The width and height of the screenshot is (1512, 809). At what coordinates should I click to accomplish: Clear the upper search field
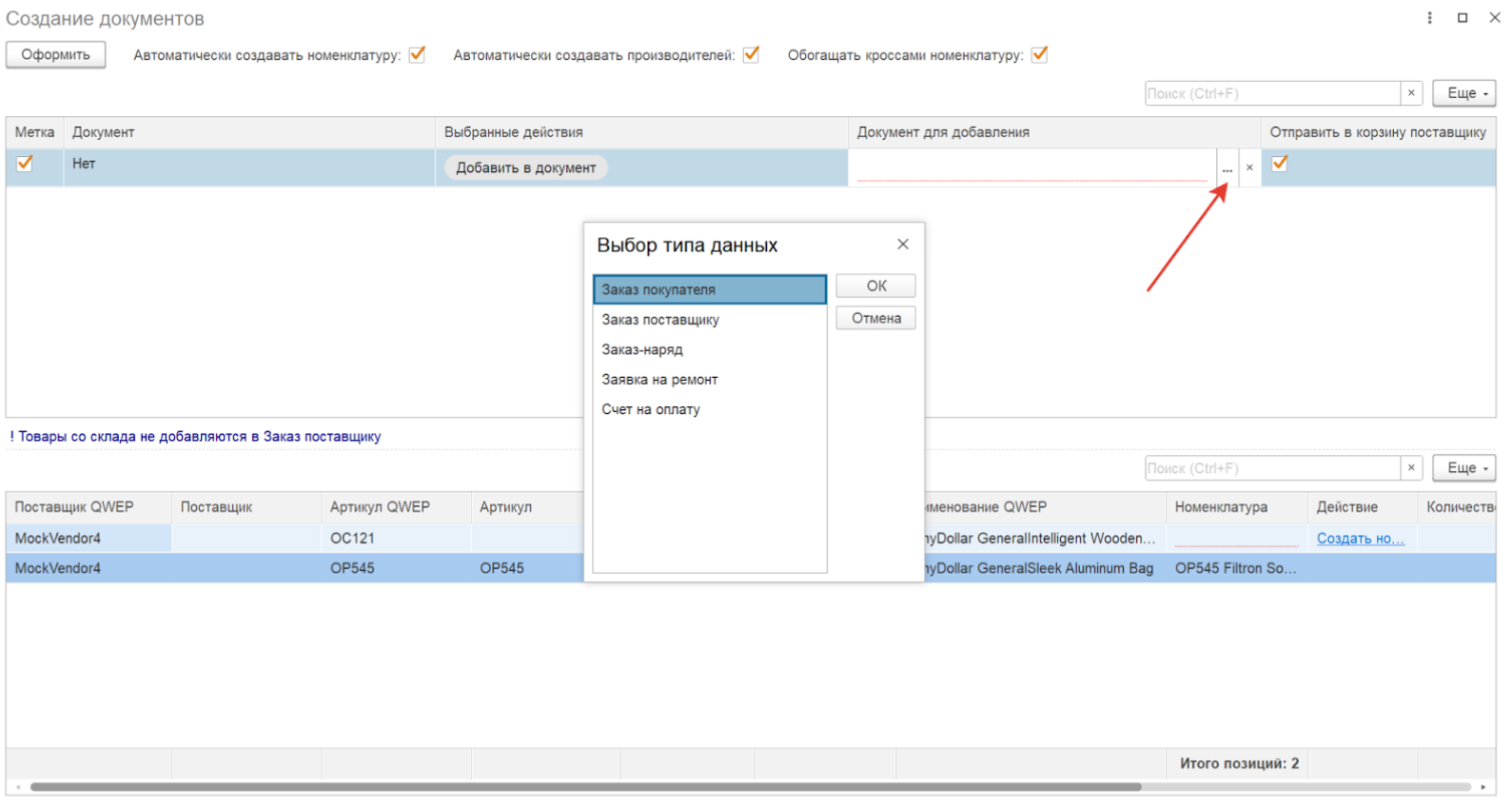[1411, 93]
